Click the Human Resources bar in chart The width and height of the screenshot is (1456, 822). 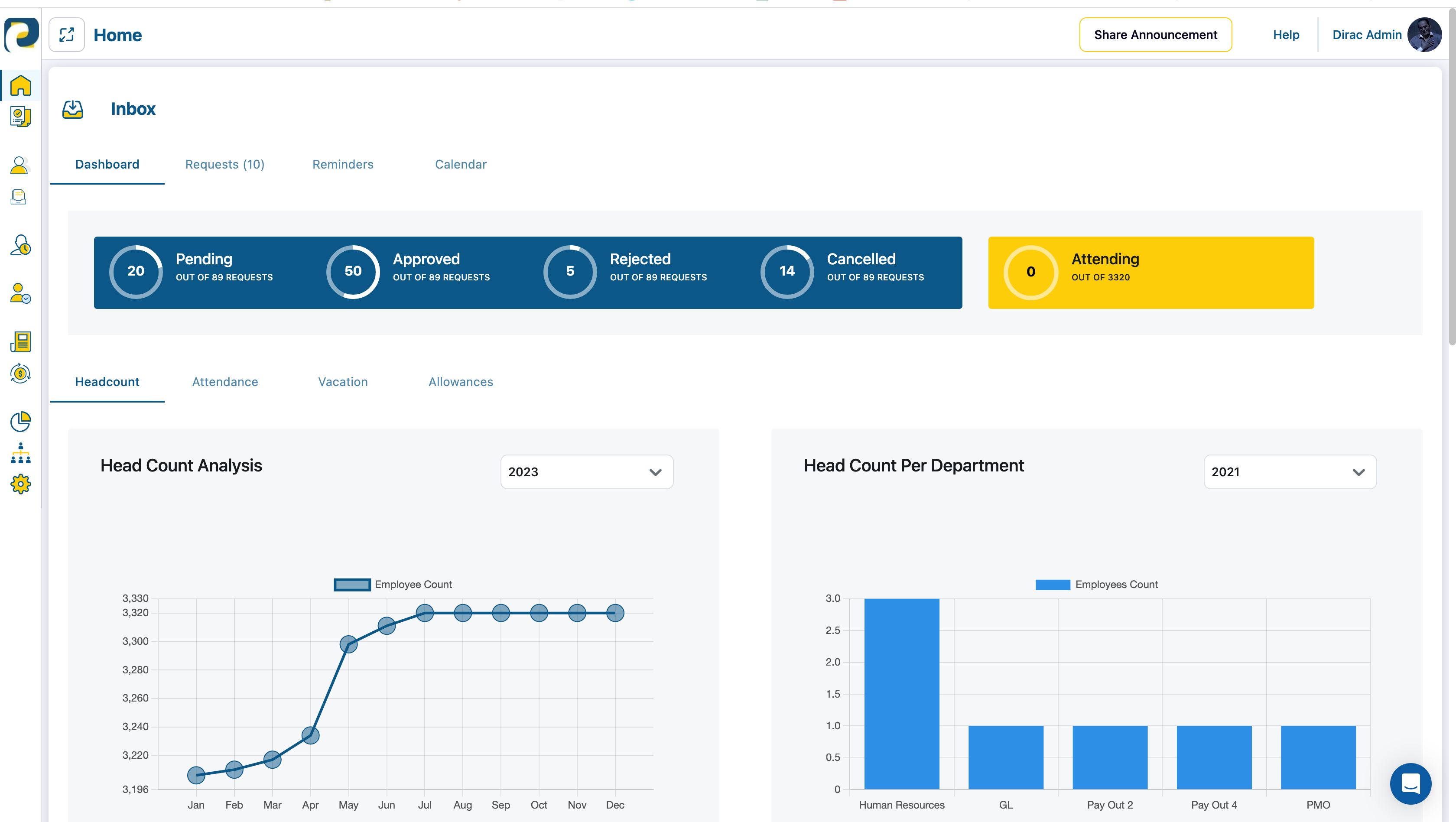[901, 694]
